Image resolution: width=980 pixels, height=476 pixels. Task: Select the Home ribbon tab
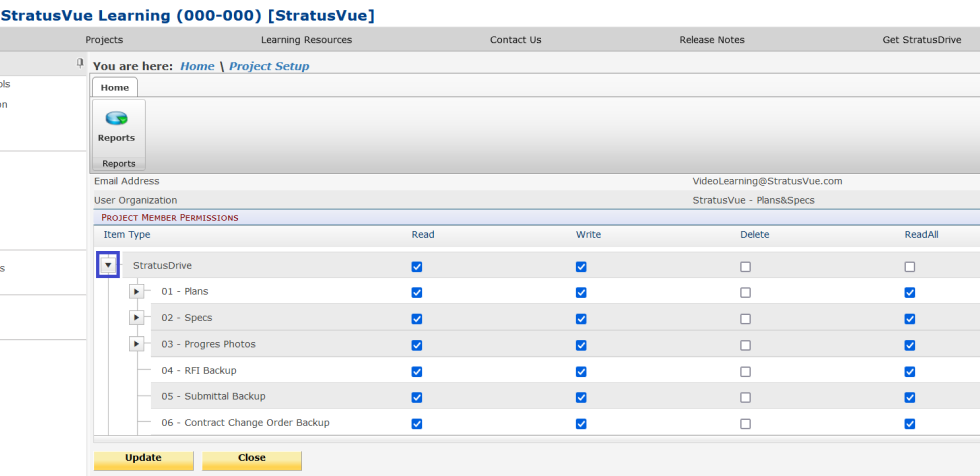(114, 87)
